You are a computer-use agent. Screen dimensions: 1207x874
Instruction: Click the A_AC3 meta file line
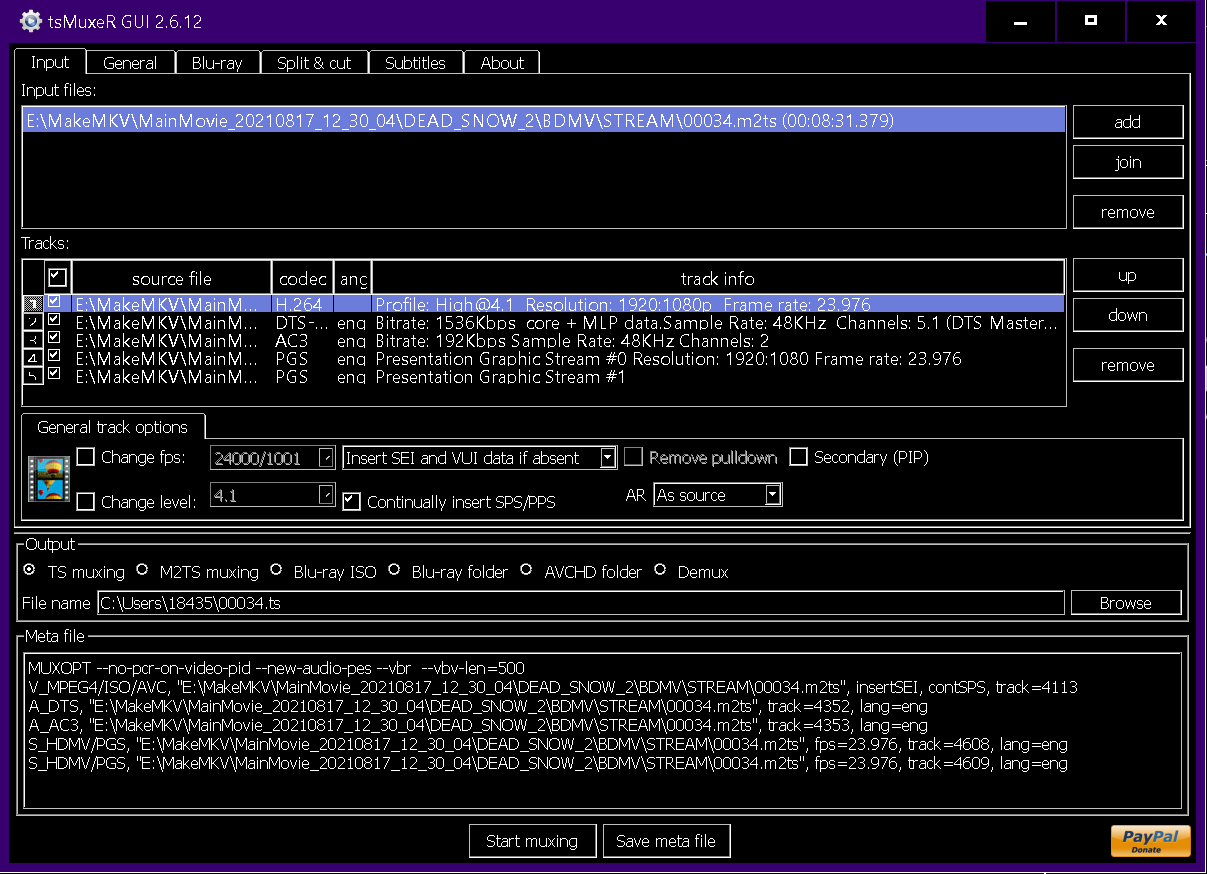(478, 725)
